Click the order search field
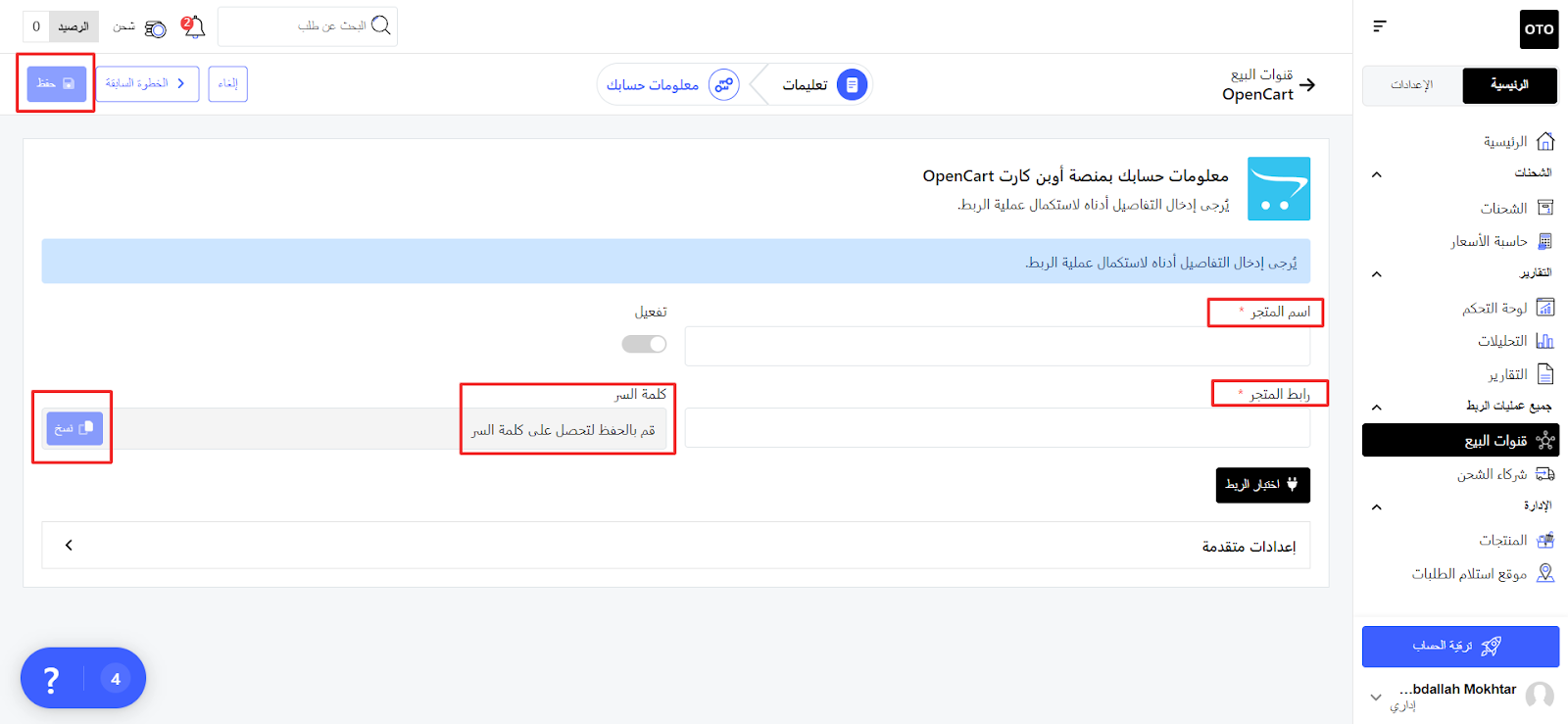 (x=308, y=26)
